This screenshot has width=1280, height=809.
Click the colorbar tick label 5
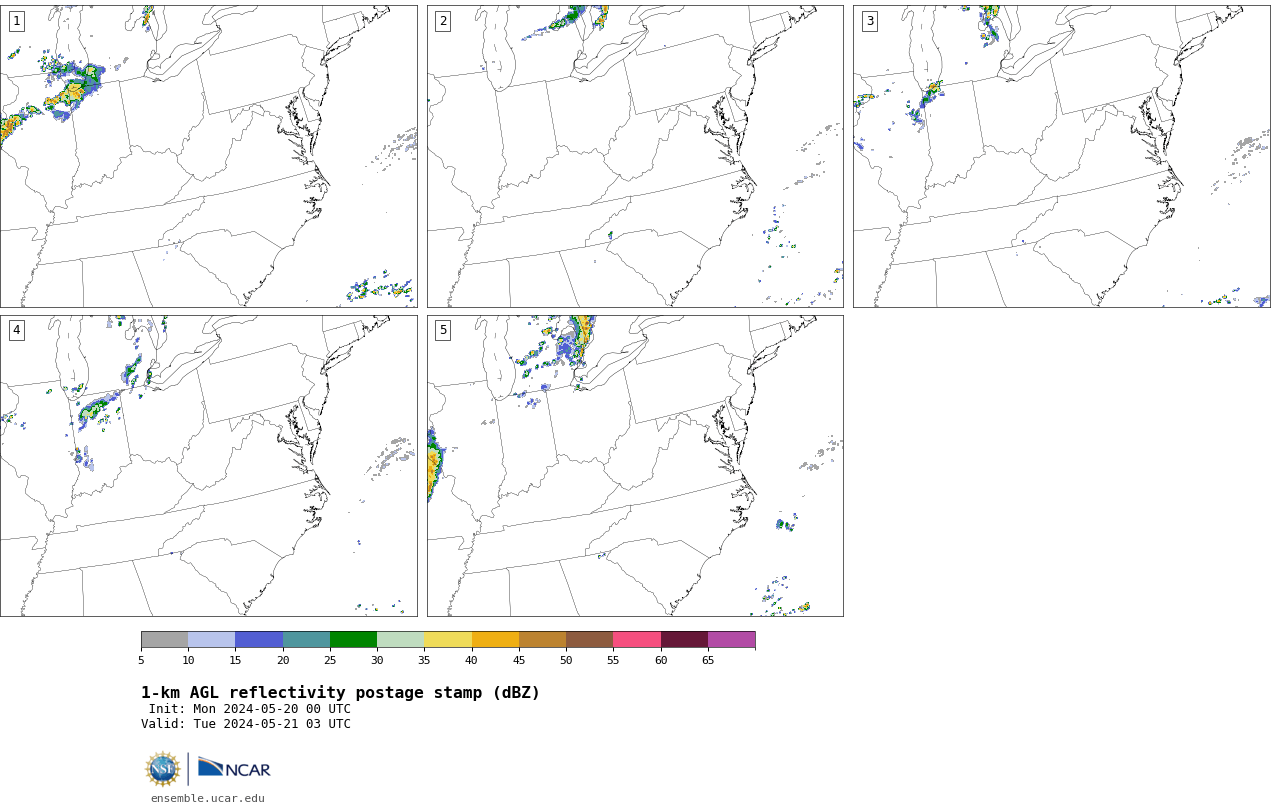click(x=141, y=660)
